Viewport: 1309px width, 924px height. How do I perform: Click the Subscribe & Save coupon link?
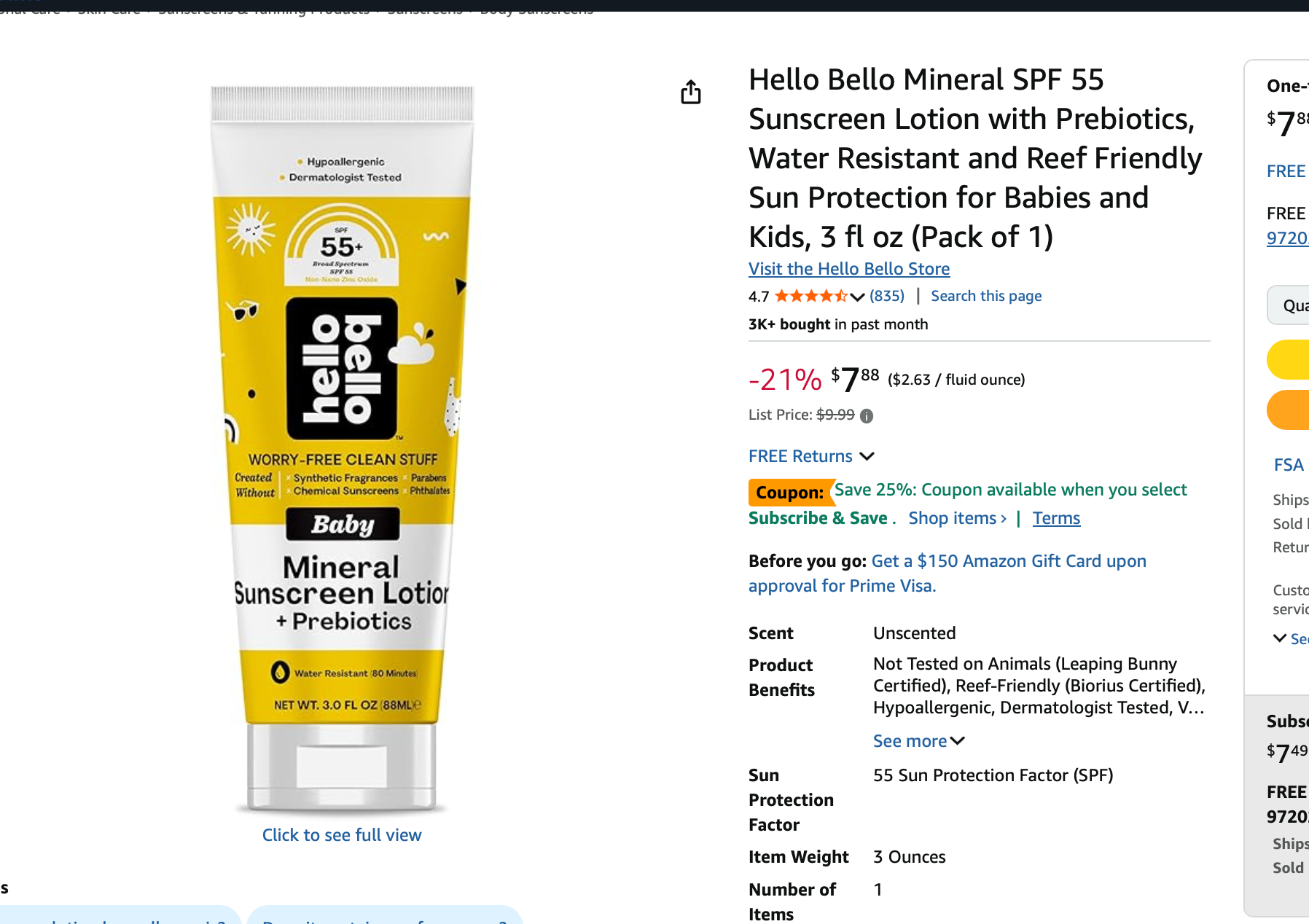coord(818,518)
